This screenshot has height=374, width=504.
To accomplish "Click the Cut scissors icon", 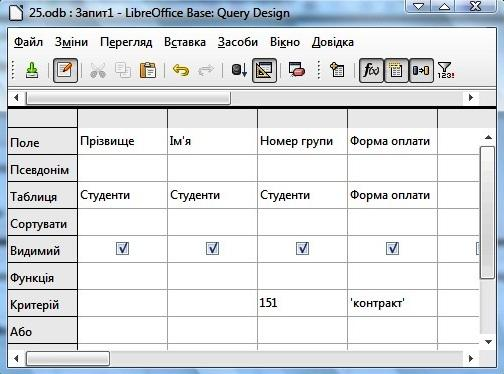I will (x=98, y=70).
